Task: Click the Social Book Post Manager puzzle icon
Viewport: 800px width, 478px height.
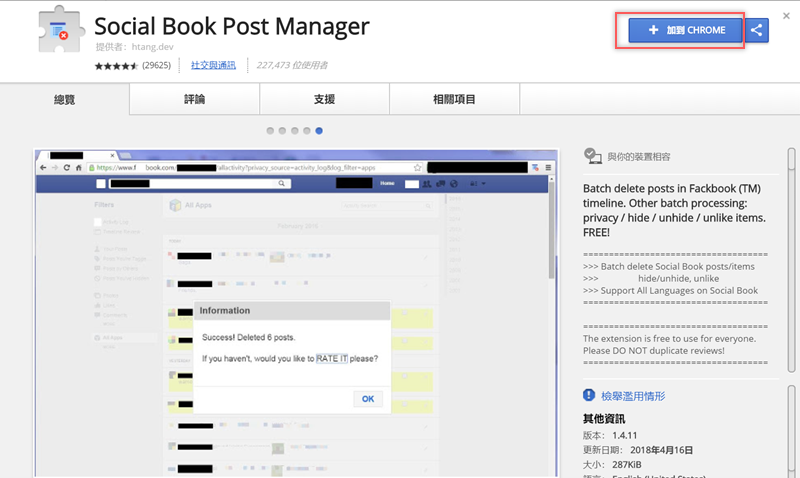Action: (61, 30)
